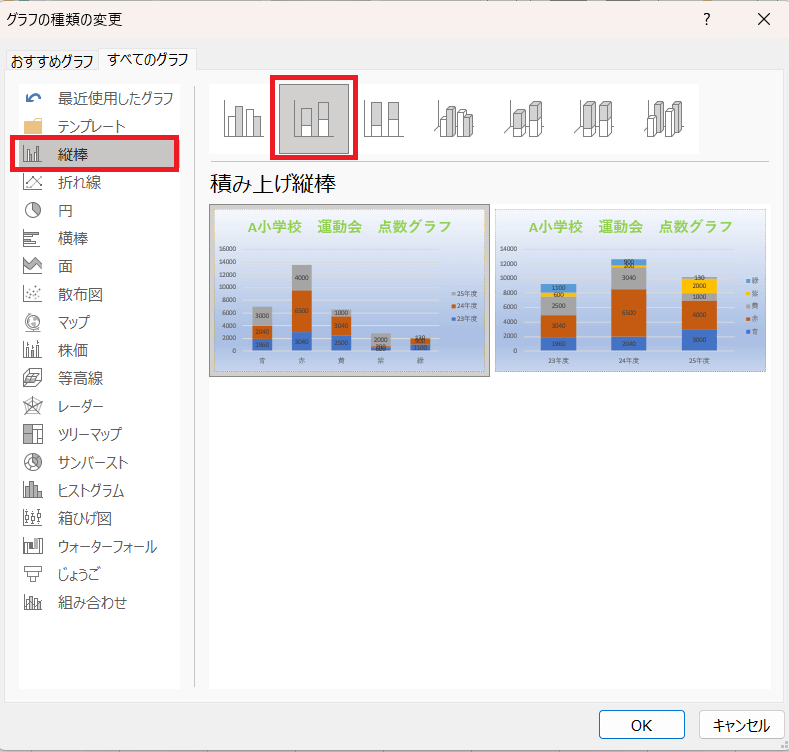Click the OK button
789x752 pixels.
pyautogui.click(x=642, y=725)
